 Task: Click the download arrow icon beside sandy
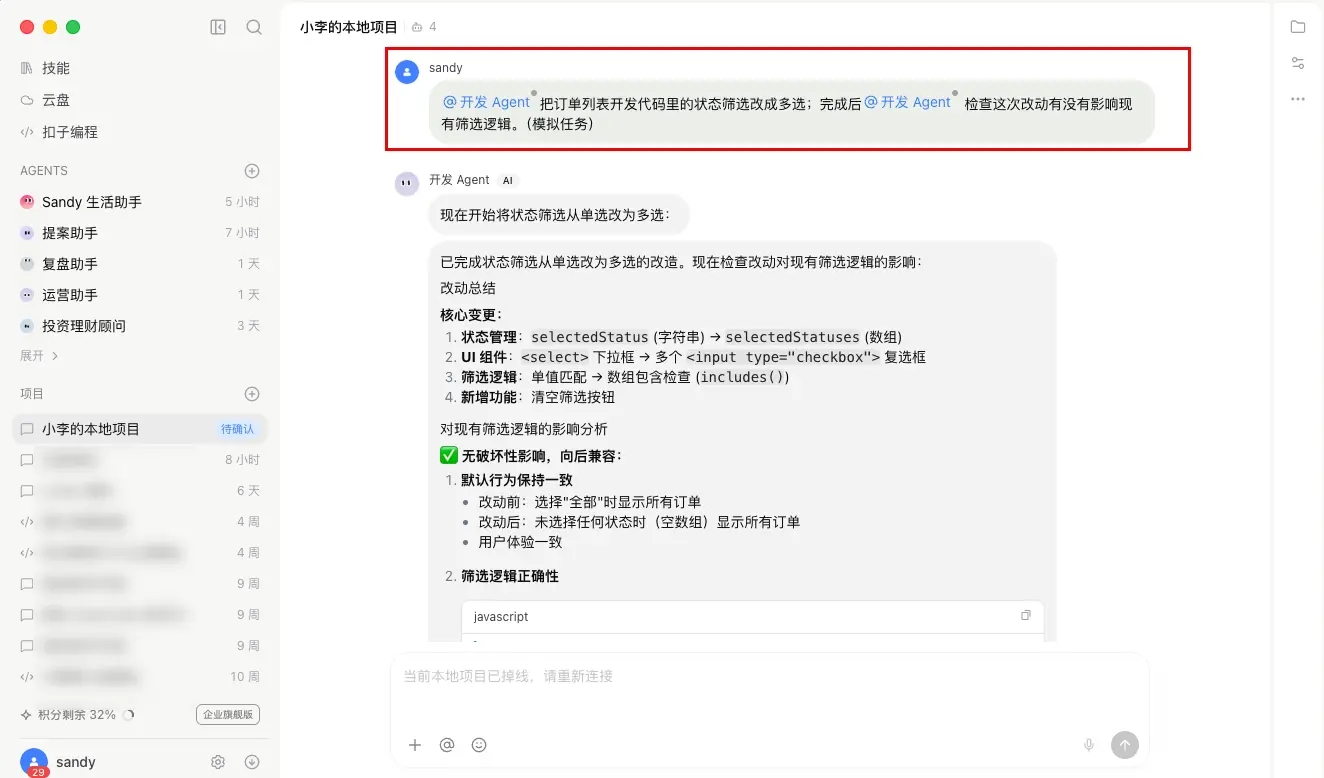coord(252,762)
